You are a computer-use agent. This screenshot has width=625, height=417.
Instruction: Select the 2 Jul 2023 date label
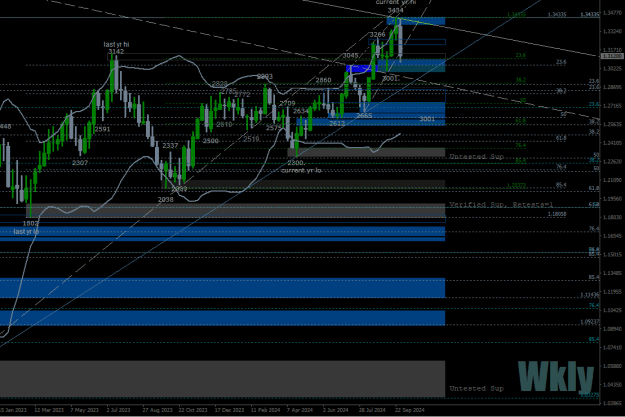coord(118,410)
